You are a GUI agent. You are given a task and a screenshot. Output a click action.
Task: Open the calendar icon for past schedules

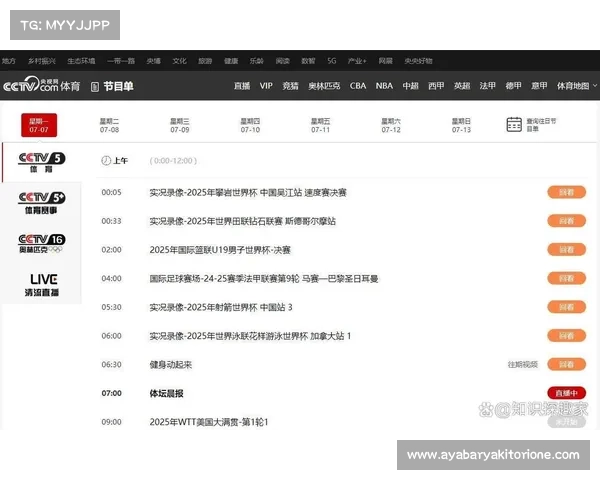tap(514, 124)
